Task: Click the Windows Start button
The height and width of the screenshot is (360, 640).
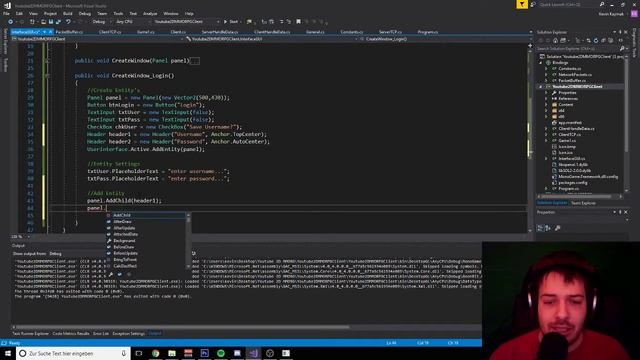Action: [x=8, y=353]
